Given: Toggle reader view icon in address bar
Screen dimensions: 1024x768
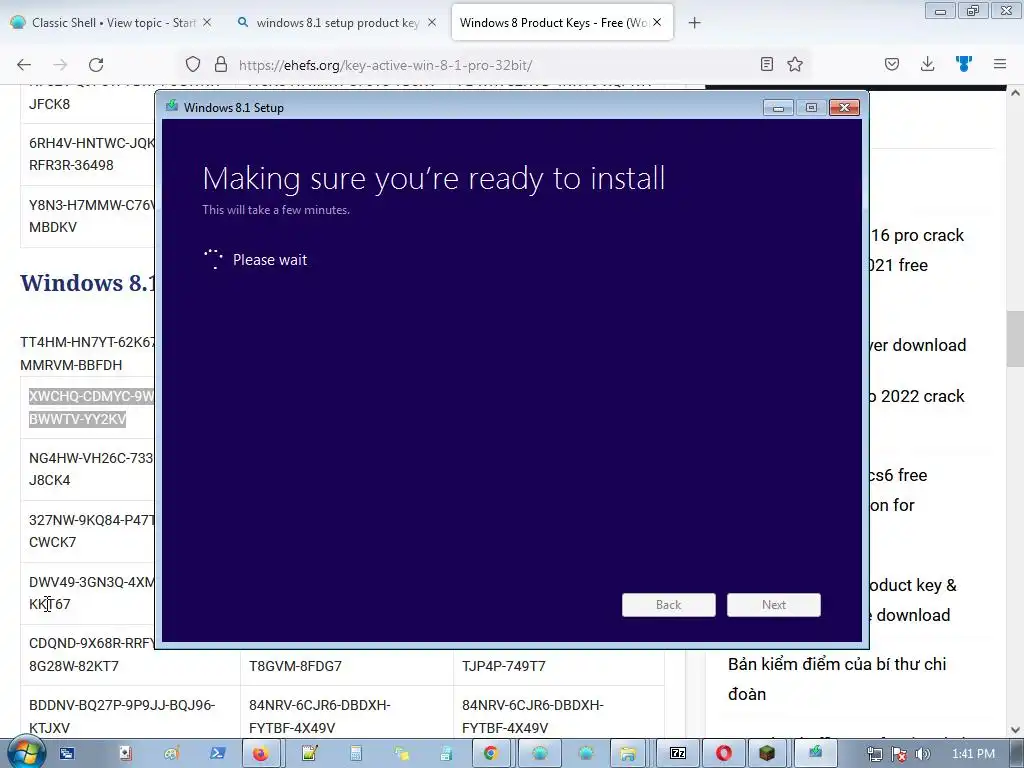Looking at the screenshot, I should point(767,64).
